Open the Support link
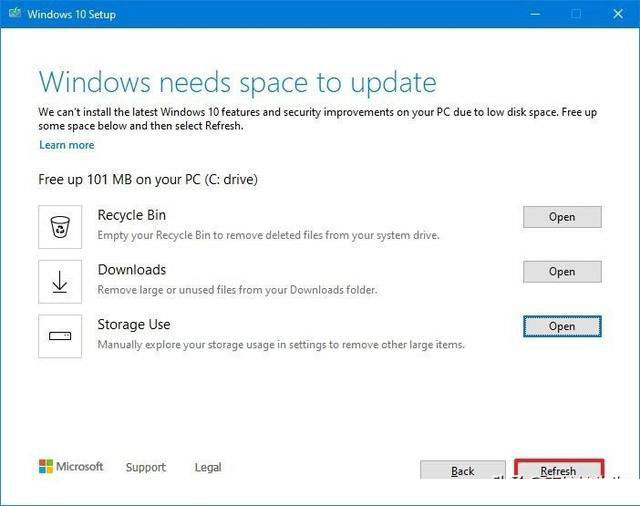The height and width of the screenshot is (506, 640). [x=146, y=467]
